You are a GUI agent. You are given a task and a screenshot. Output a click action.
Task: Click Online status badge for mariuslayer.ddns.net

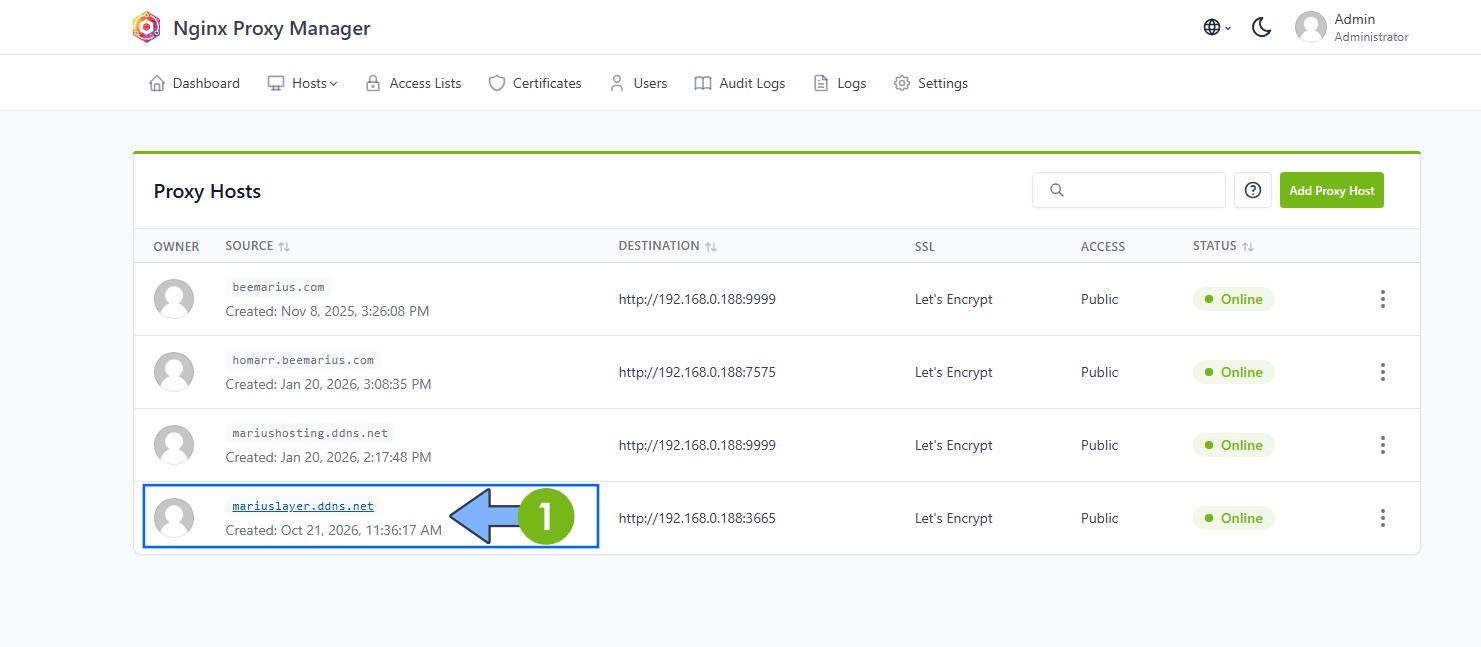coord(1234,518)
